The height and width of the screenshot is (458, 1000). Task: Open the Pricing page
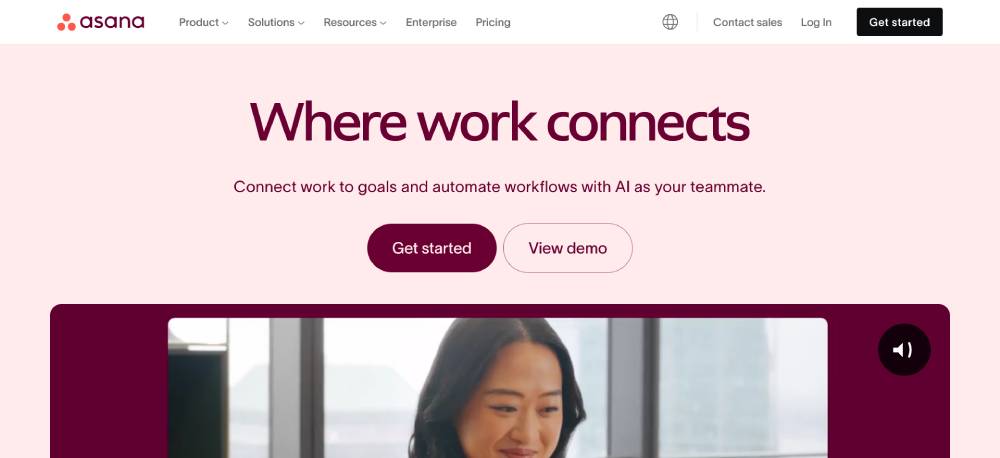tap(493, 22)
